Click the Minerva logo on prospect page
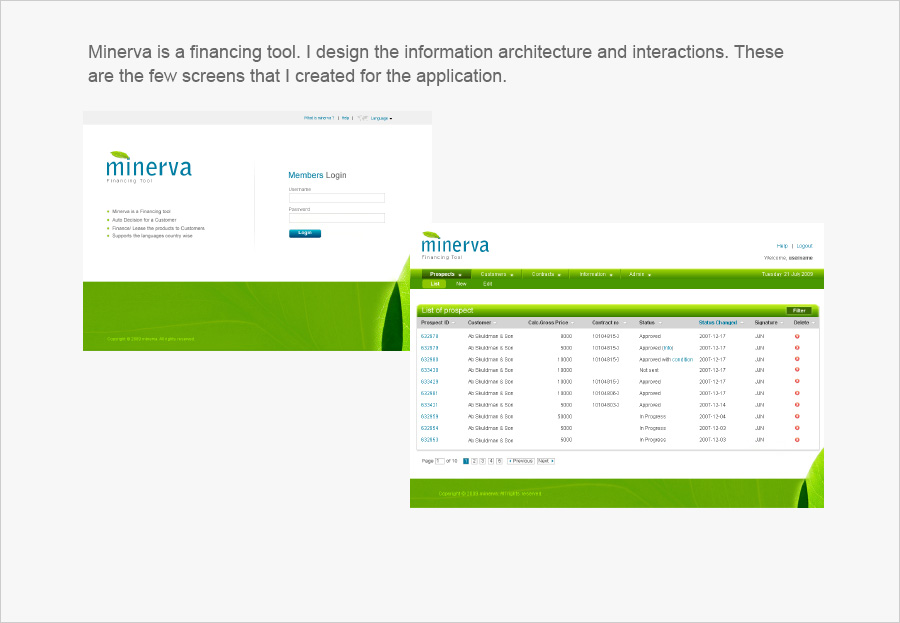 pos(455,245)
